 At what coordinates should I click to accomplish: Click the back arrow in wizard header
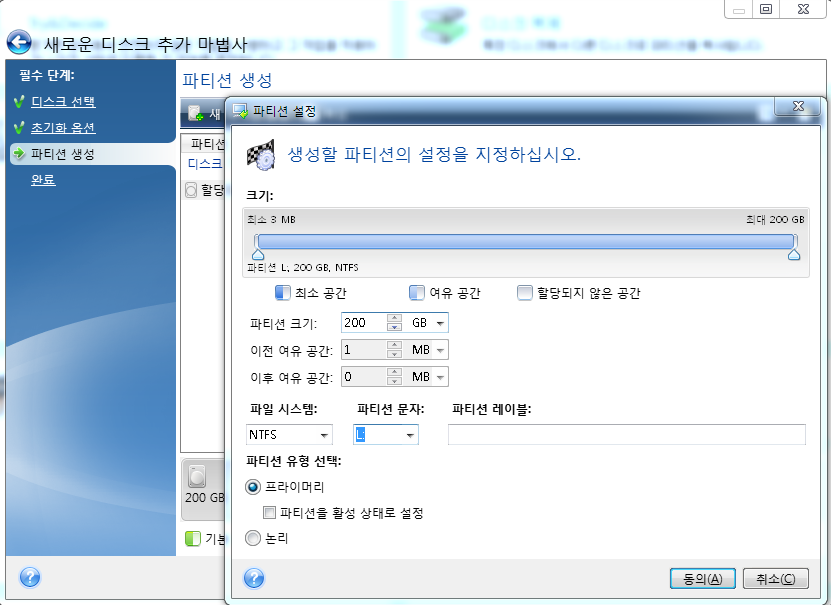[x=19, y=44]
